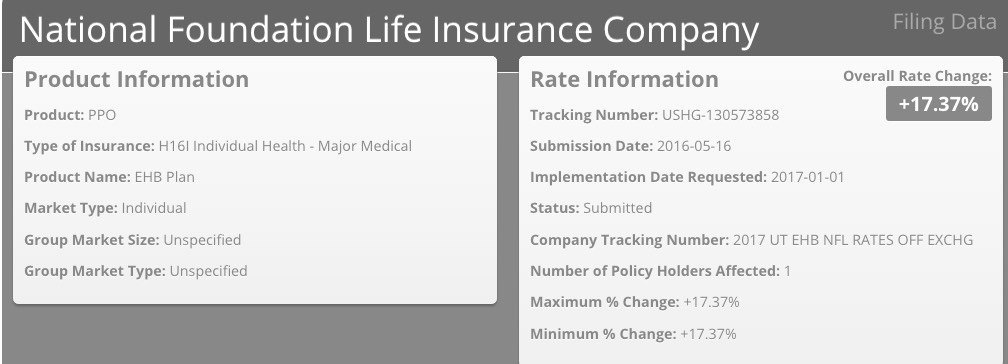Click the Number of Policy Holders Affected row
Viewport: 1008px width, 364px height.
click(x=660, y=271)
